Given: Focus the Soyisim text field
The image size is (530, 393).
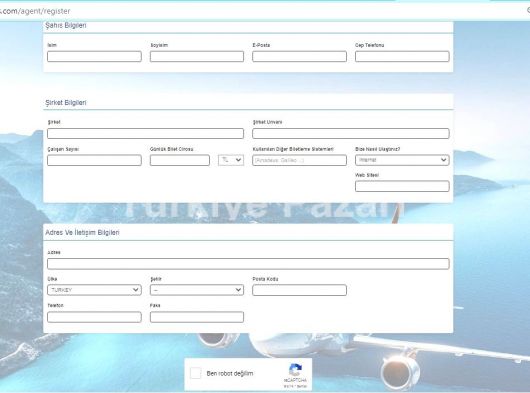Looking at the screenshot, I should 197,56.
